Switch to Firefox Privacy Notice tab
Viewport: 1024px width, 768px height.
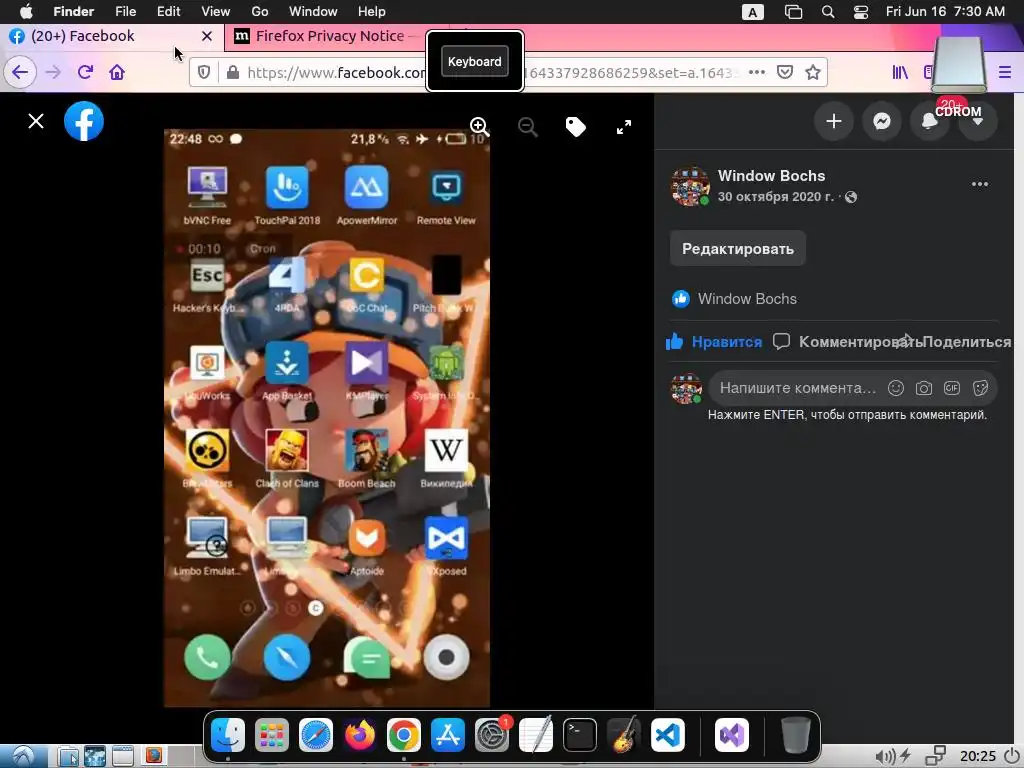click(x=330, y=36)
